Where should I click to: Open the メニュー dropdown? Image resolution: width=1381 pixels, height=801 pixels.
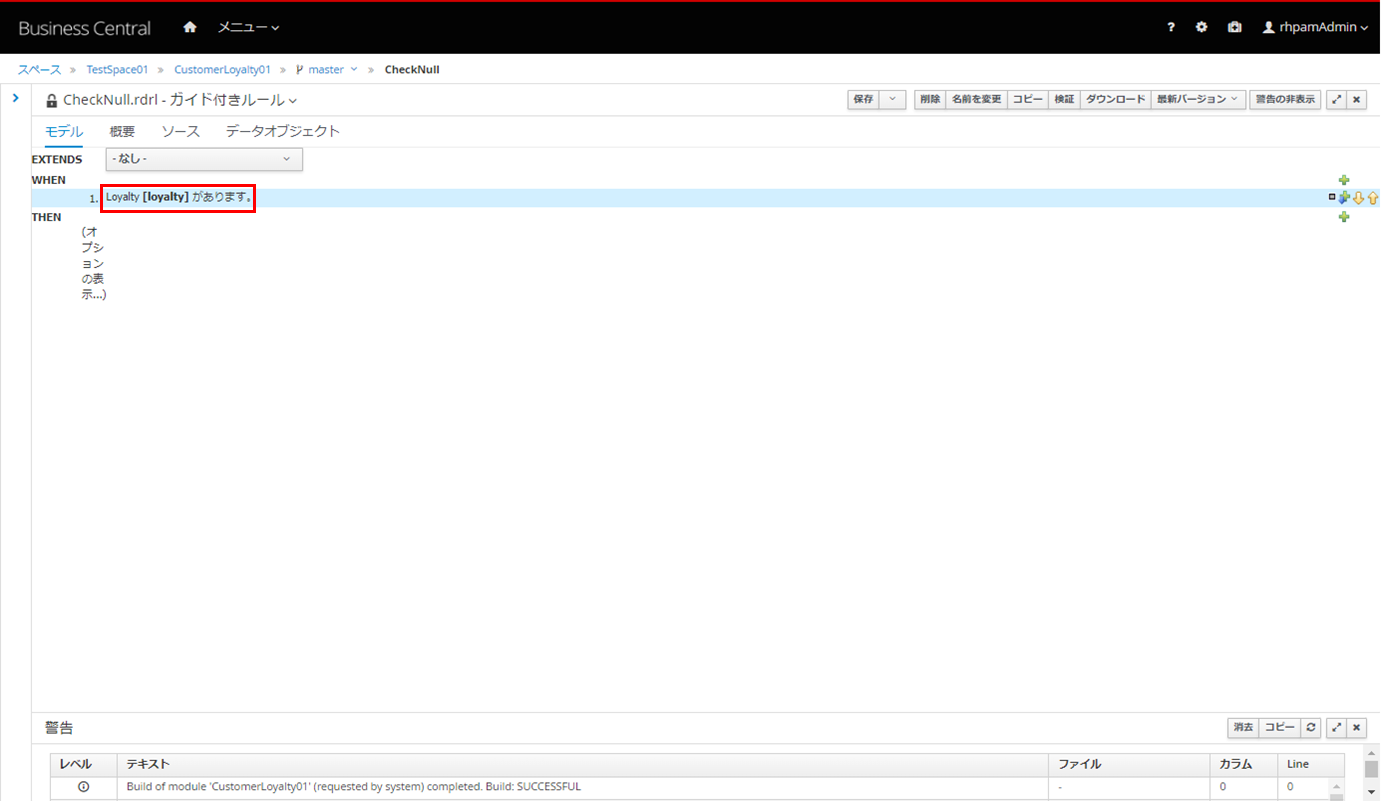(x=249, y=27)
